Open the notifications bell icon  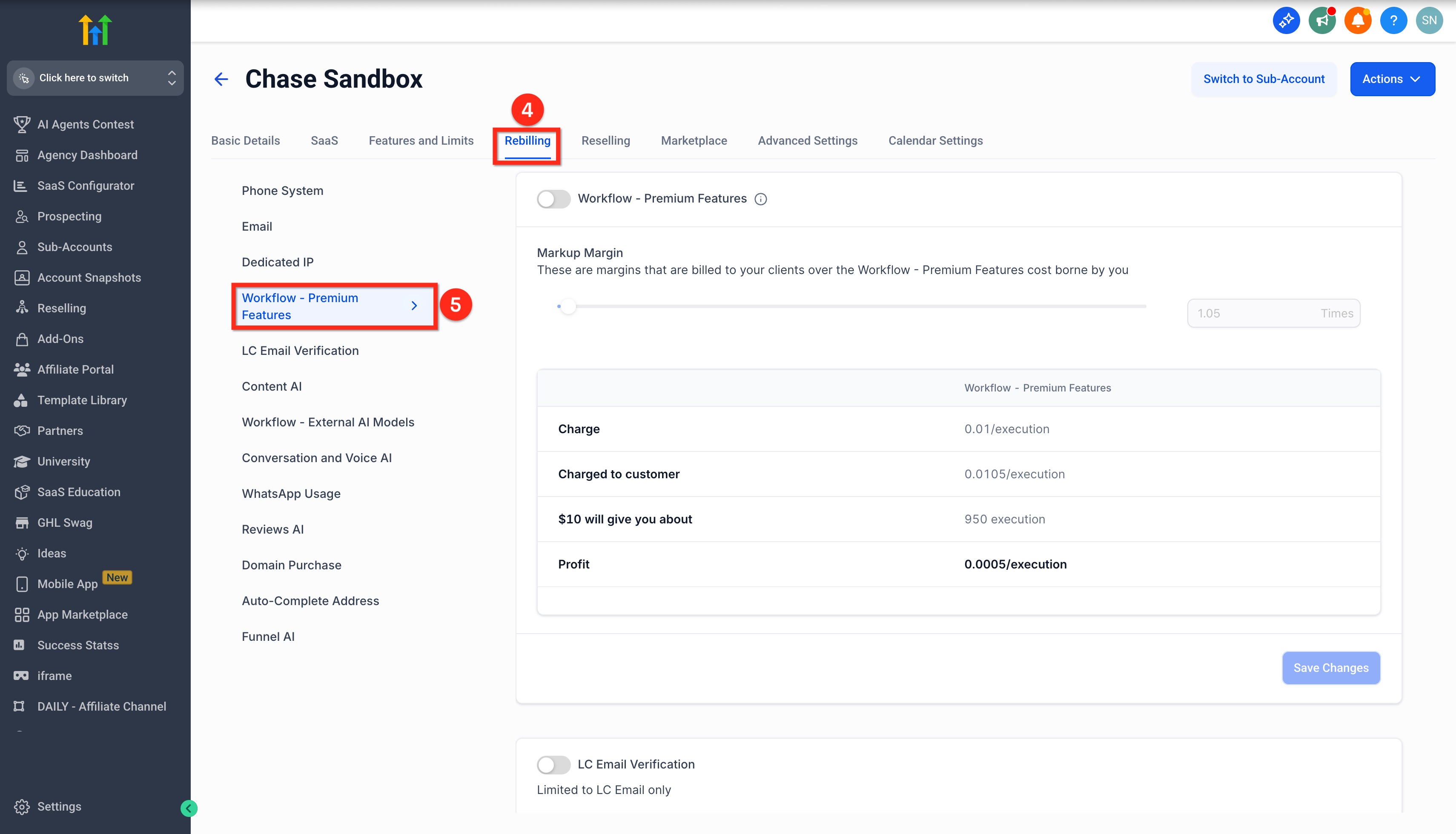pyautogui.click(x=1358, y=20)
